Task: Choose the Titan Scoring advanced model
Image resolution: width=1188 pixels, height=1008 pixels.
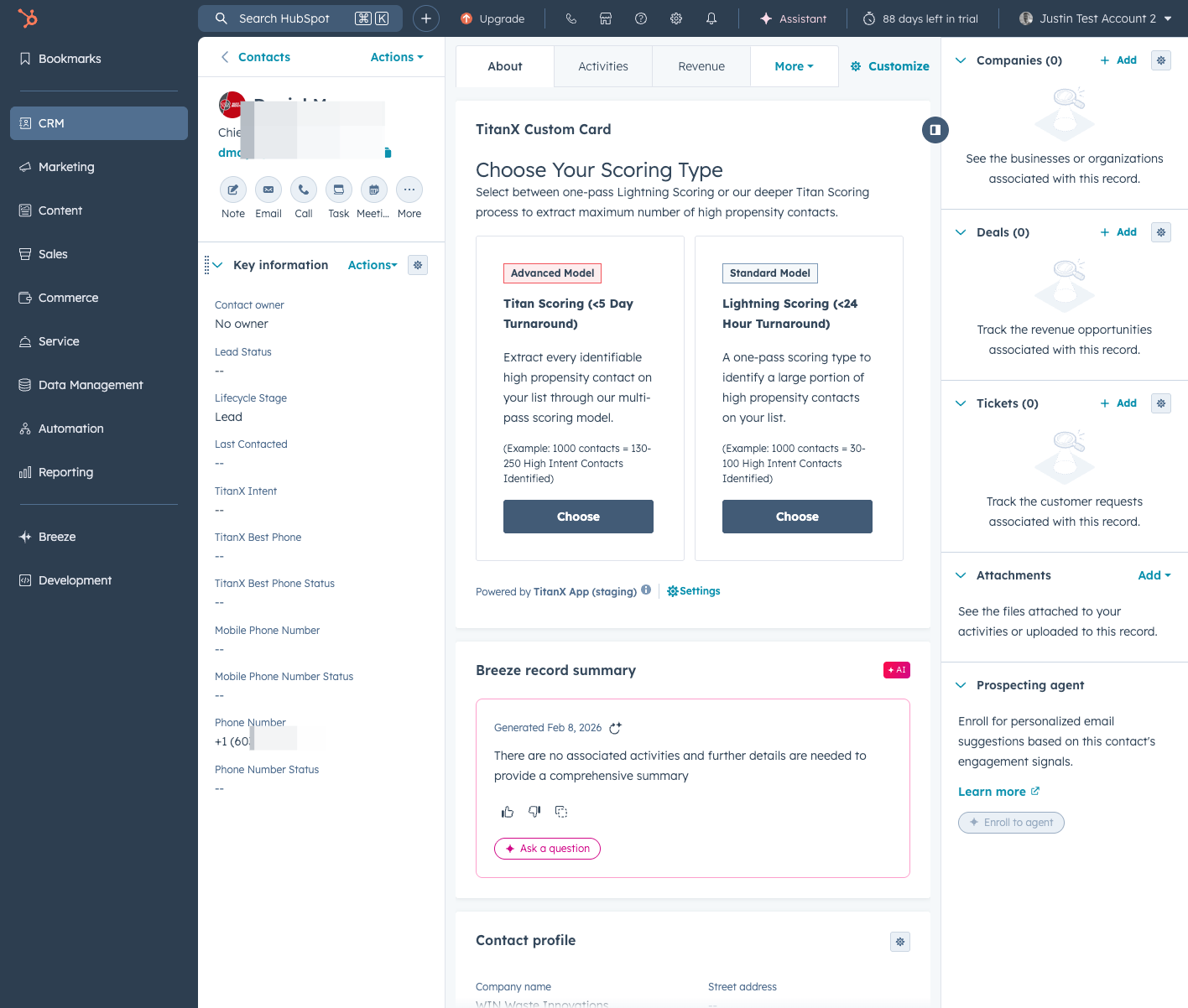Action: pyautogui.click(x=578, y=517)
